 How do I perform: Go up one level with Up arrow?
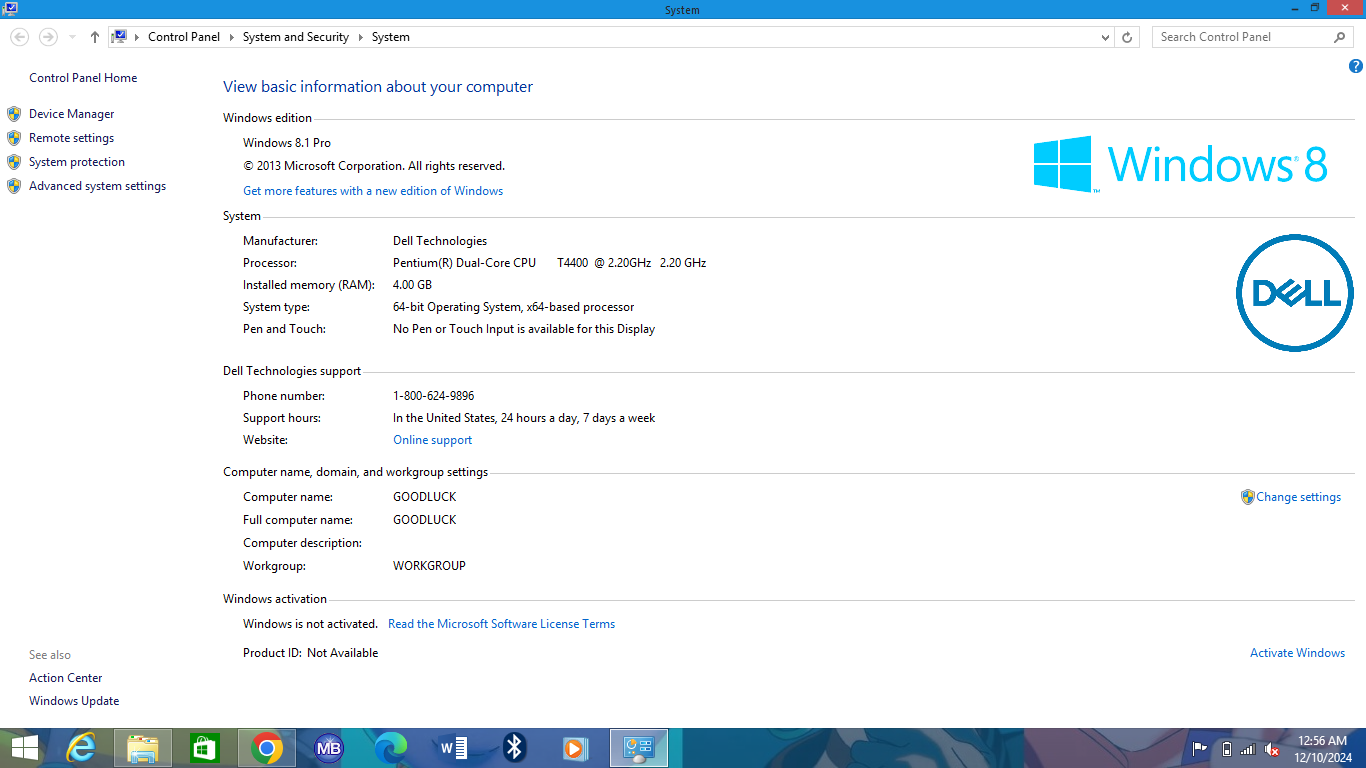[x=94, y=37]
